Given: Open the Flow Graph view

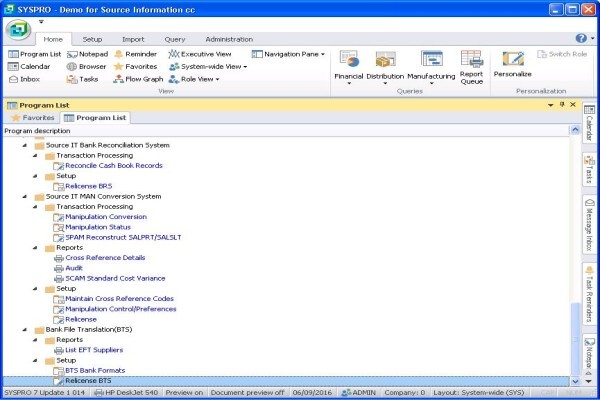Looking at the screenshot, I should click(x=138, y=79).
